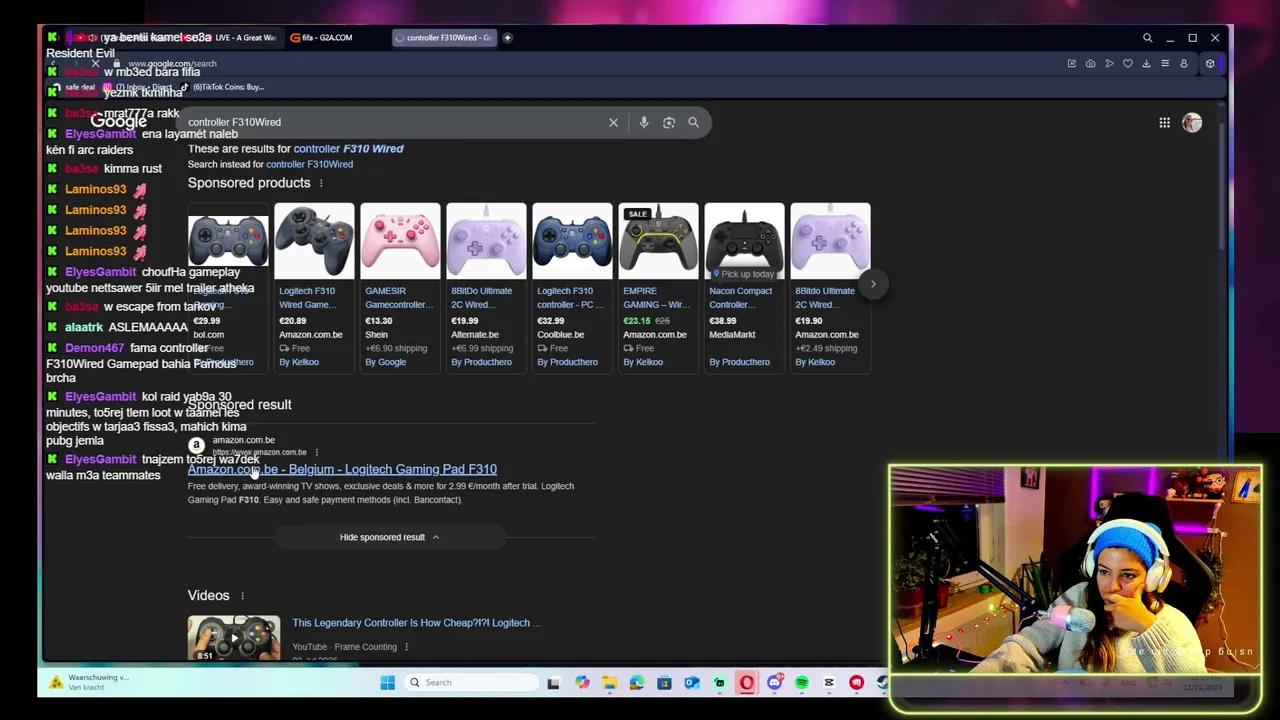Open Task View on the taskbar

click(x=553, y=683)
